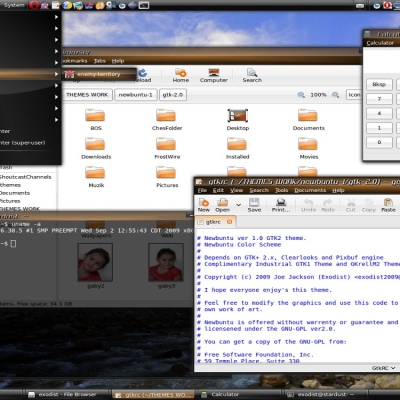This screenshot has height=400, width=400.
Task: Open the file browser Help menu
Action: [x=118, y=61]
